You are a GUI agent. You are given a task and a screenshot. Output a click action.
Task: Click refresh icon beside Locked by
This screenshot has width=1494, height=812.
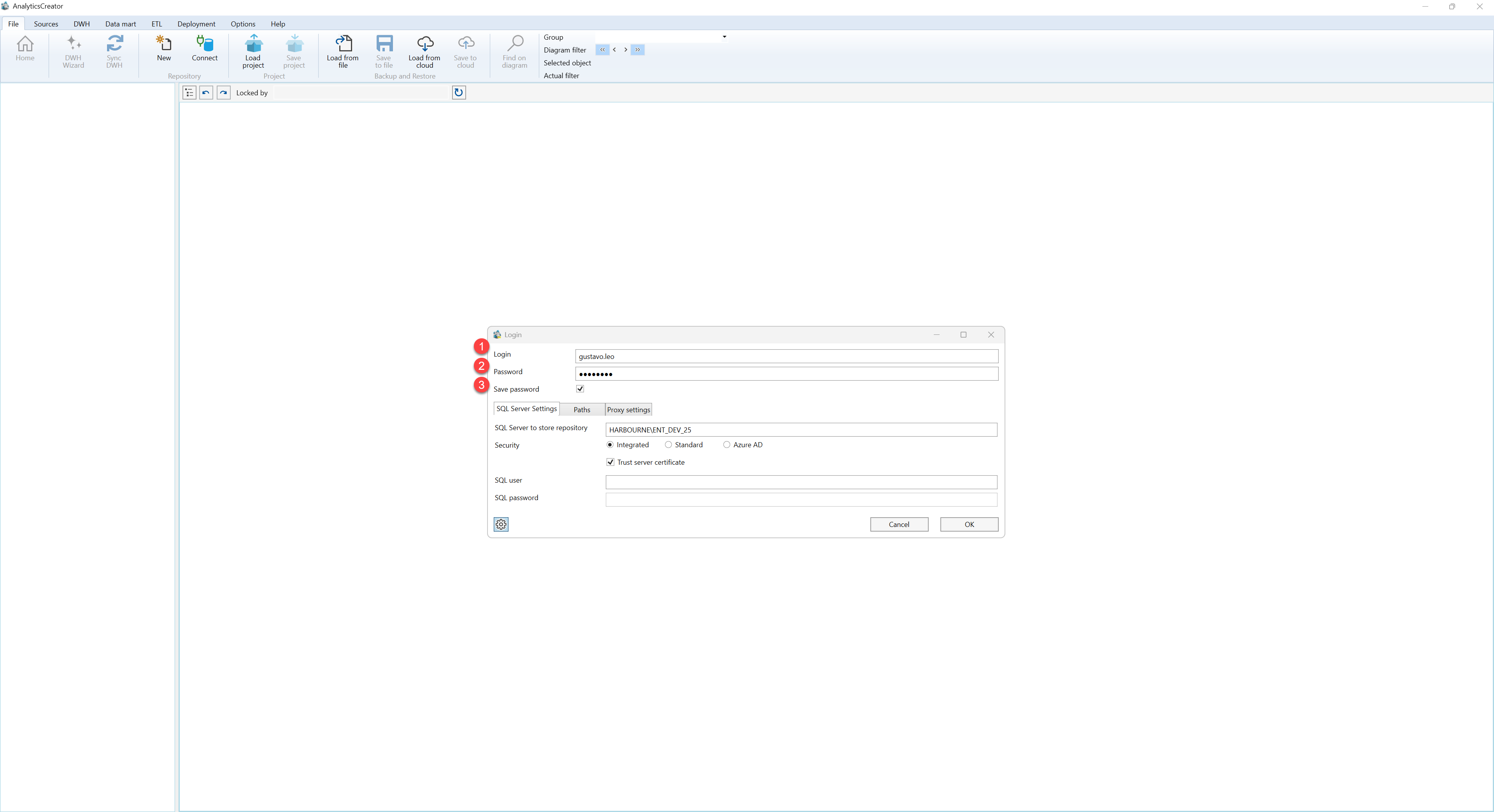click(x=459, y=93)
